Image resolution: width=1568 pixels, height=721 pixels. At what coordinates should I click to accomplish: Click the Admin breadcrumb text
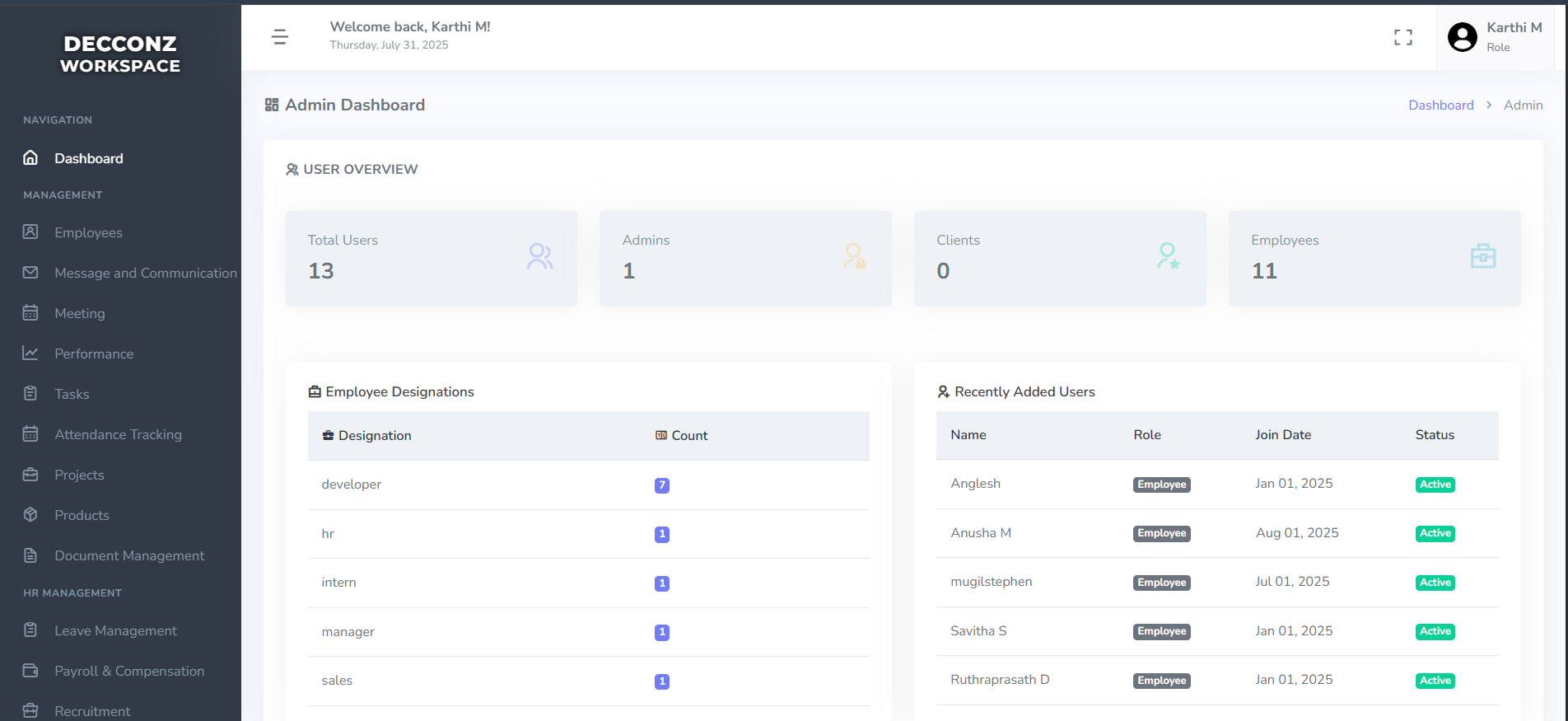click(1524, 105)
